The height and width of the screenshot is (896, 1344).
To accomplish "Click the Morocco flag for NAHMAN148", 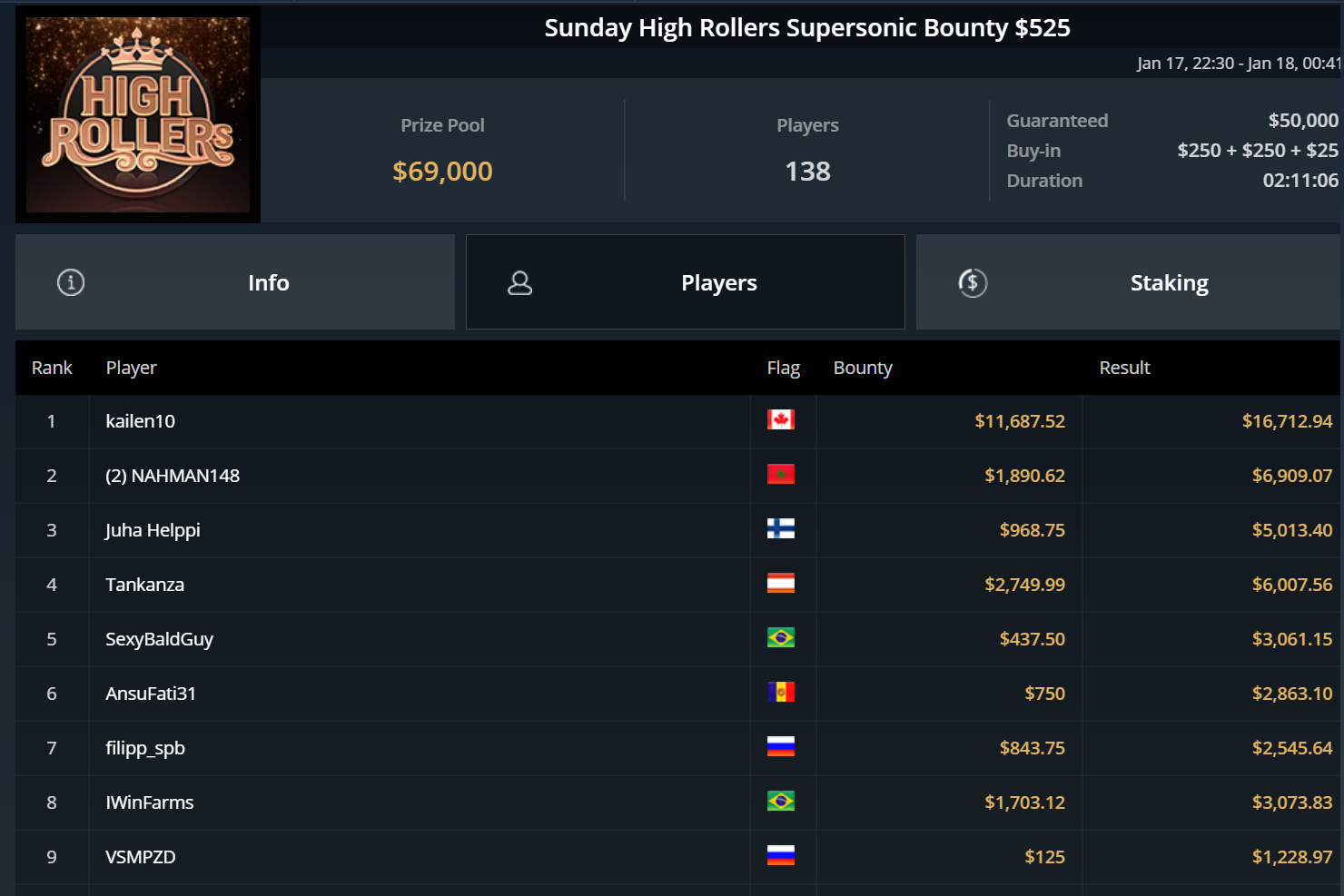I will click(780, 474).
